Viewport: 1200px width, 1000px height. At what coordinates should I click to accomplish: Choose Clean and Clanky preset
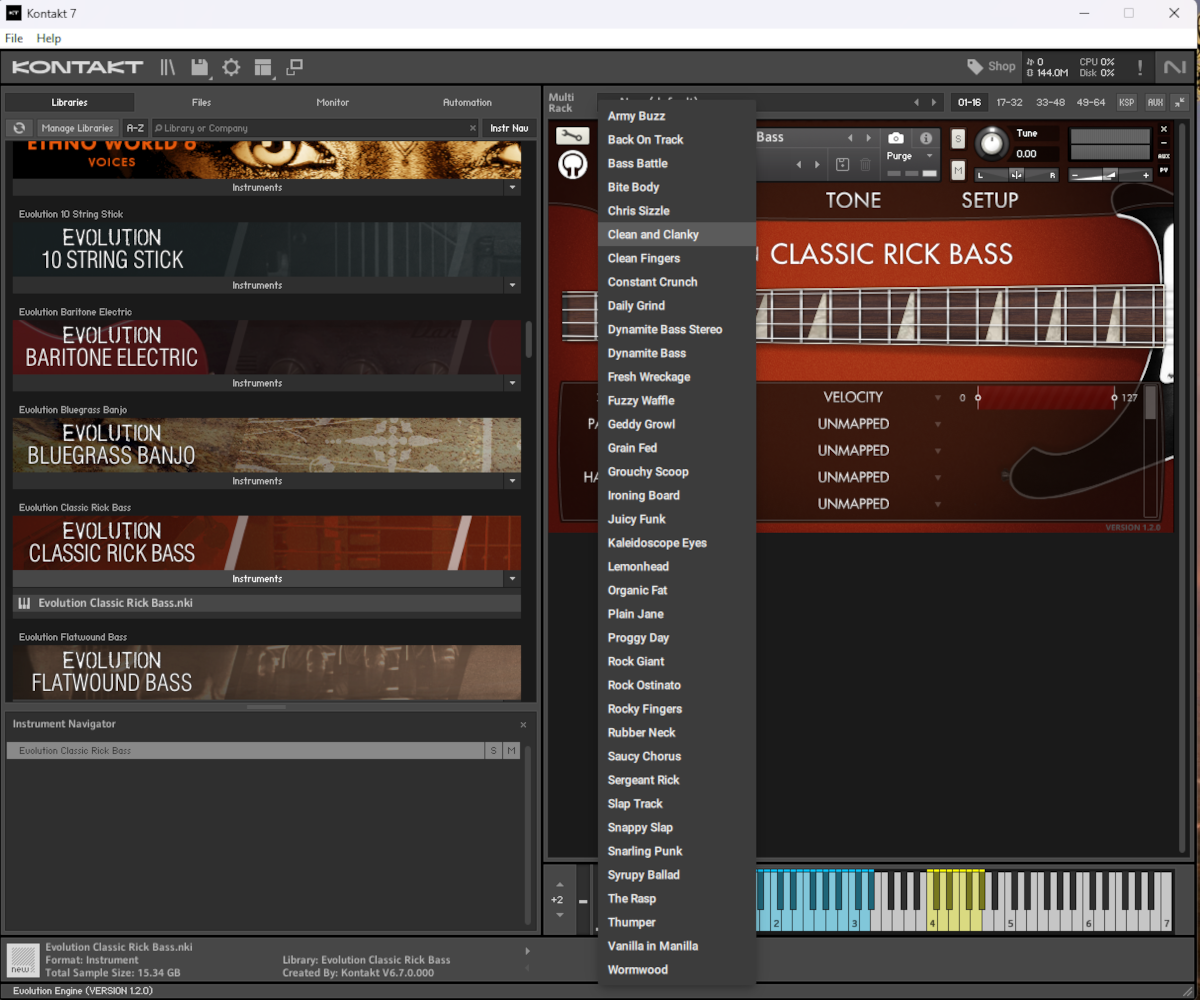[677, 234]
